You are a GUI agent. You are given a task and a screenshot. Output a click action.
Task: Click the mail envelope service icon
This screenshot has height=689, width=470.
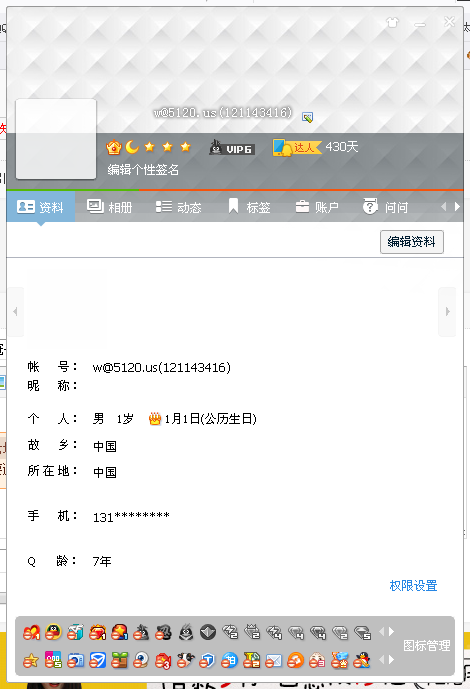point(274,660)
